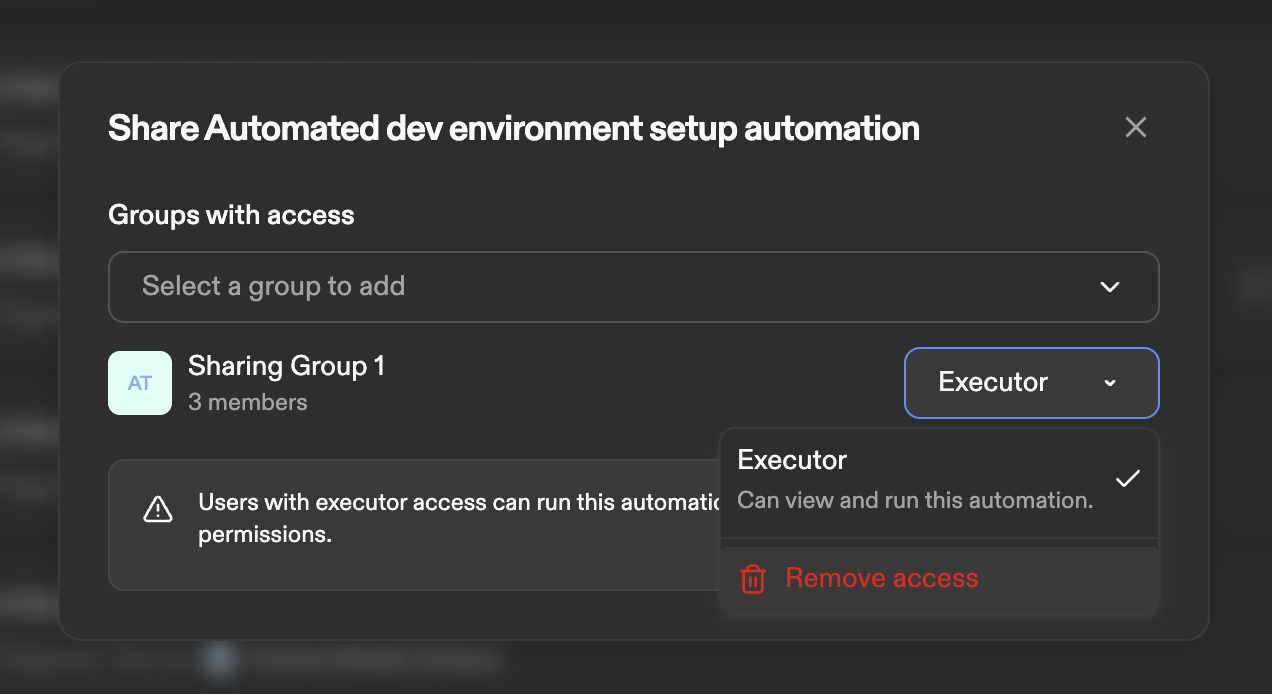1272x694 pixels.
Task: Click the dialog title text
Action: pyautogui.click(x=513, y=128)
